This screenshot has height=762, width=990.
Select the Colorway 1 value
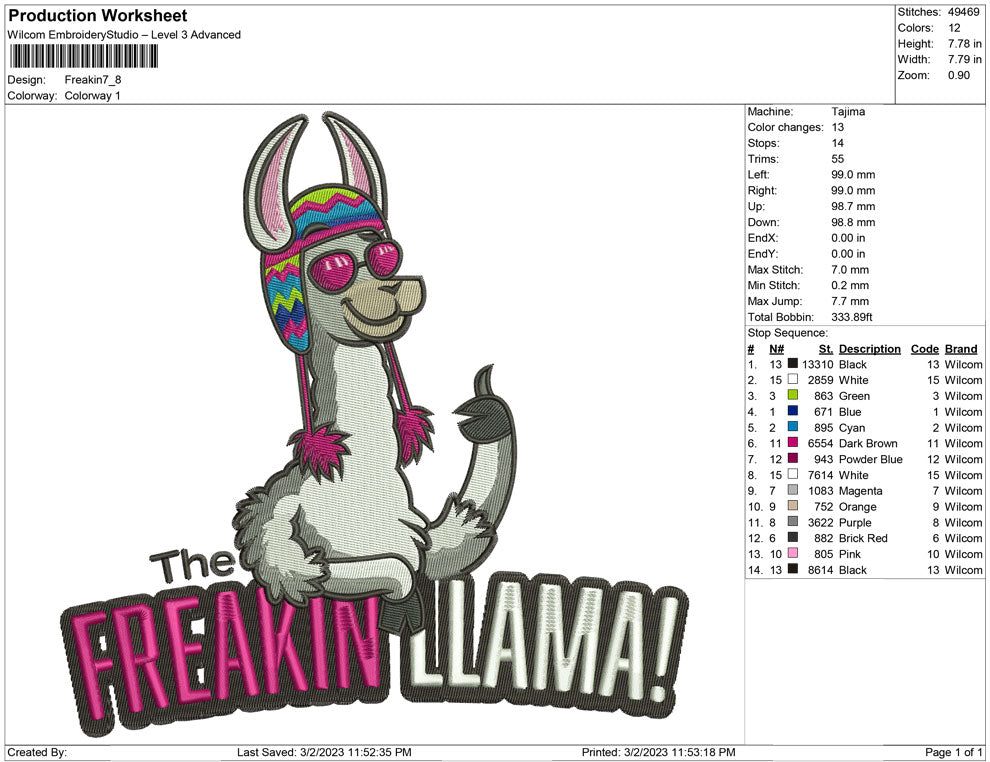tap(92, 95)
